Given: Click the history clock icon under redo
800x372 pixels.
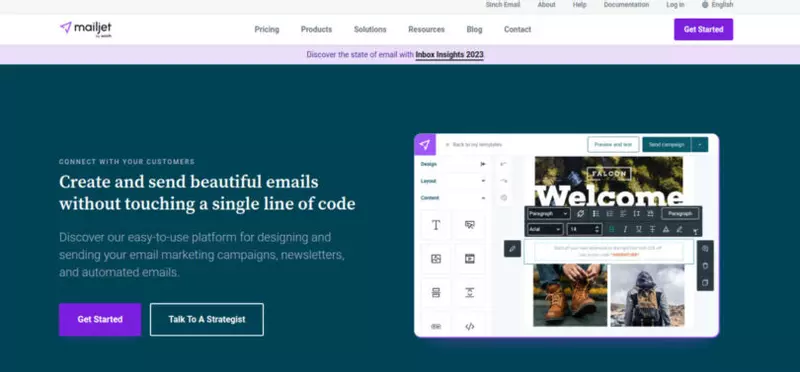Looking at the screenshot, I should (x=504, y=197).
